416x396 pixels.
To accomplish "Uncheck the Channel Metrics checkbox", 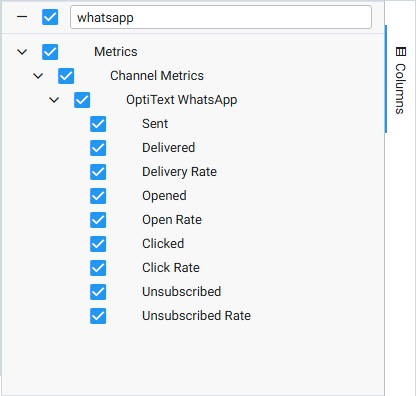I will point(66,76).
